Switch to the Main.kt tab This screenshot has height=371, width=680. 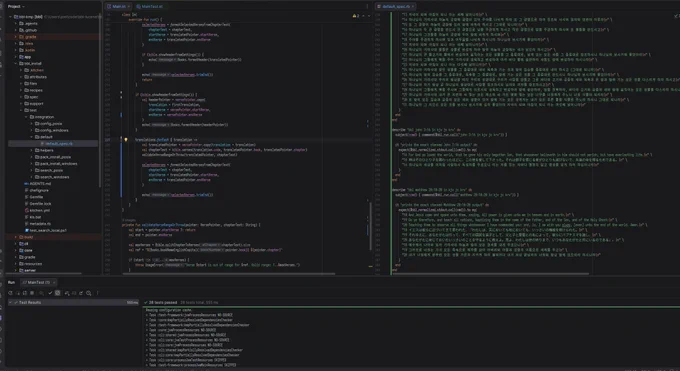[118, 7]
